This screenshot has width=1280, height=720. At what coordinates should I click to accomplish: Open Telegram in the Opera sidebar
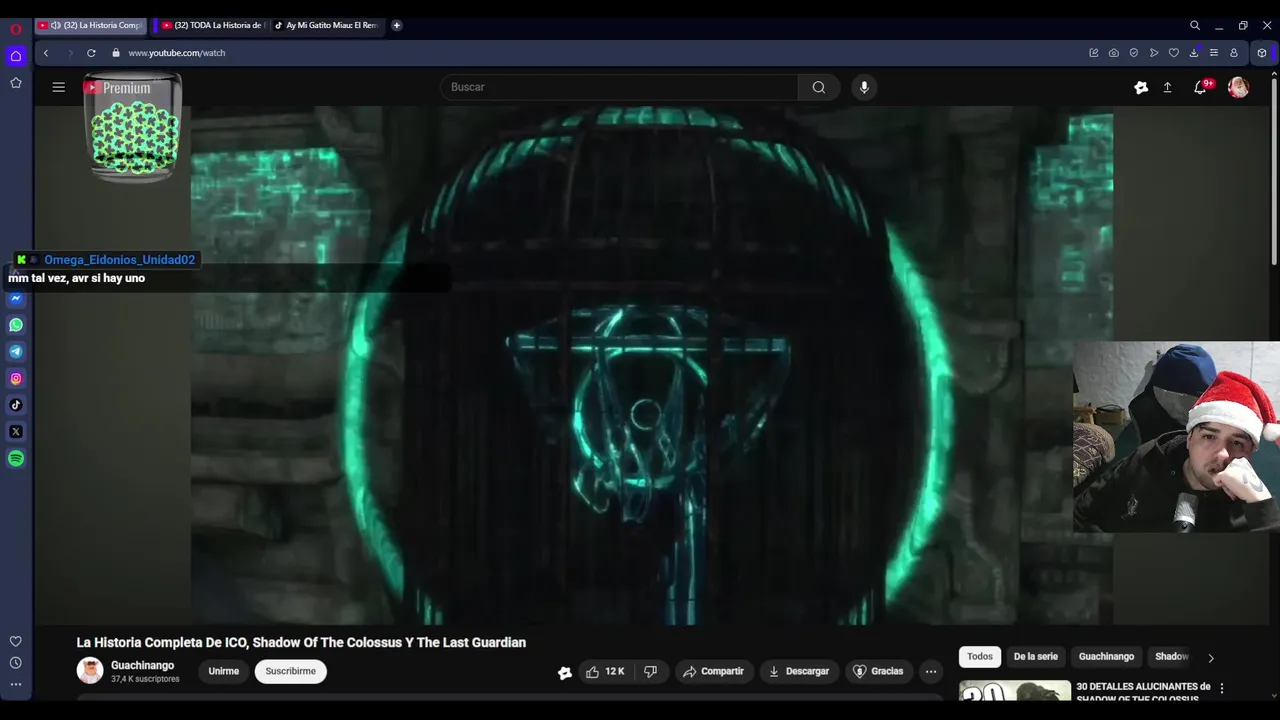[16, 352]
